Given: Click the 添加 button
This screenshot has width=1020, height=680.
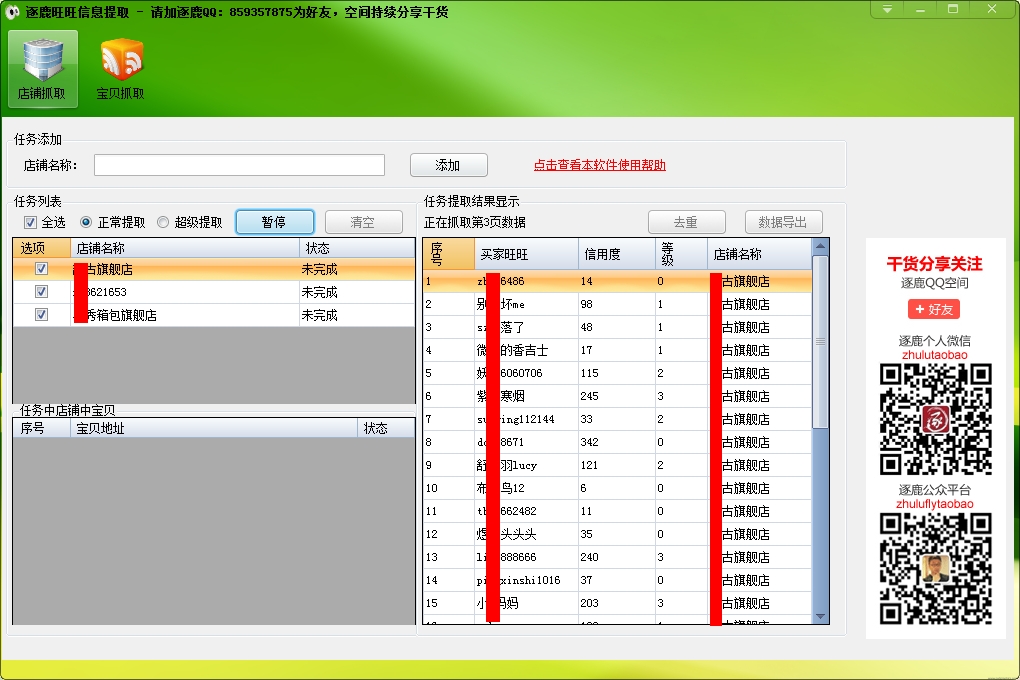Looking at the screenshot, I should tap(448, 165).
